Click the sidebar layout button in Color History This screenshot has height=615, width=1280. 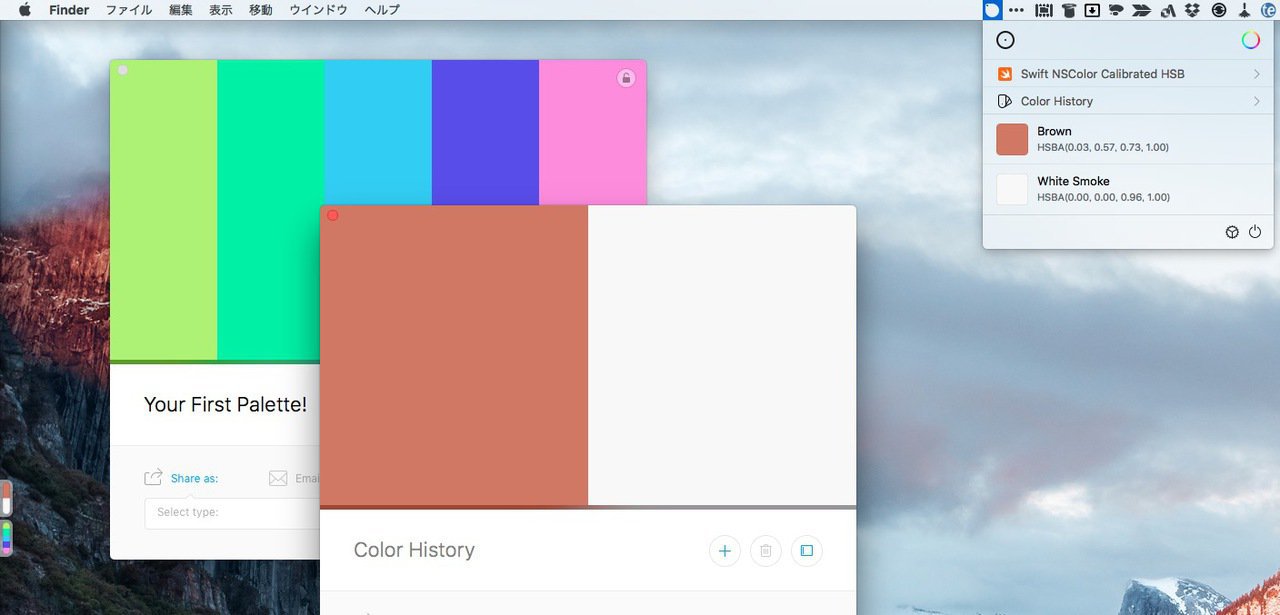(x=807, y=551)
